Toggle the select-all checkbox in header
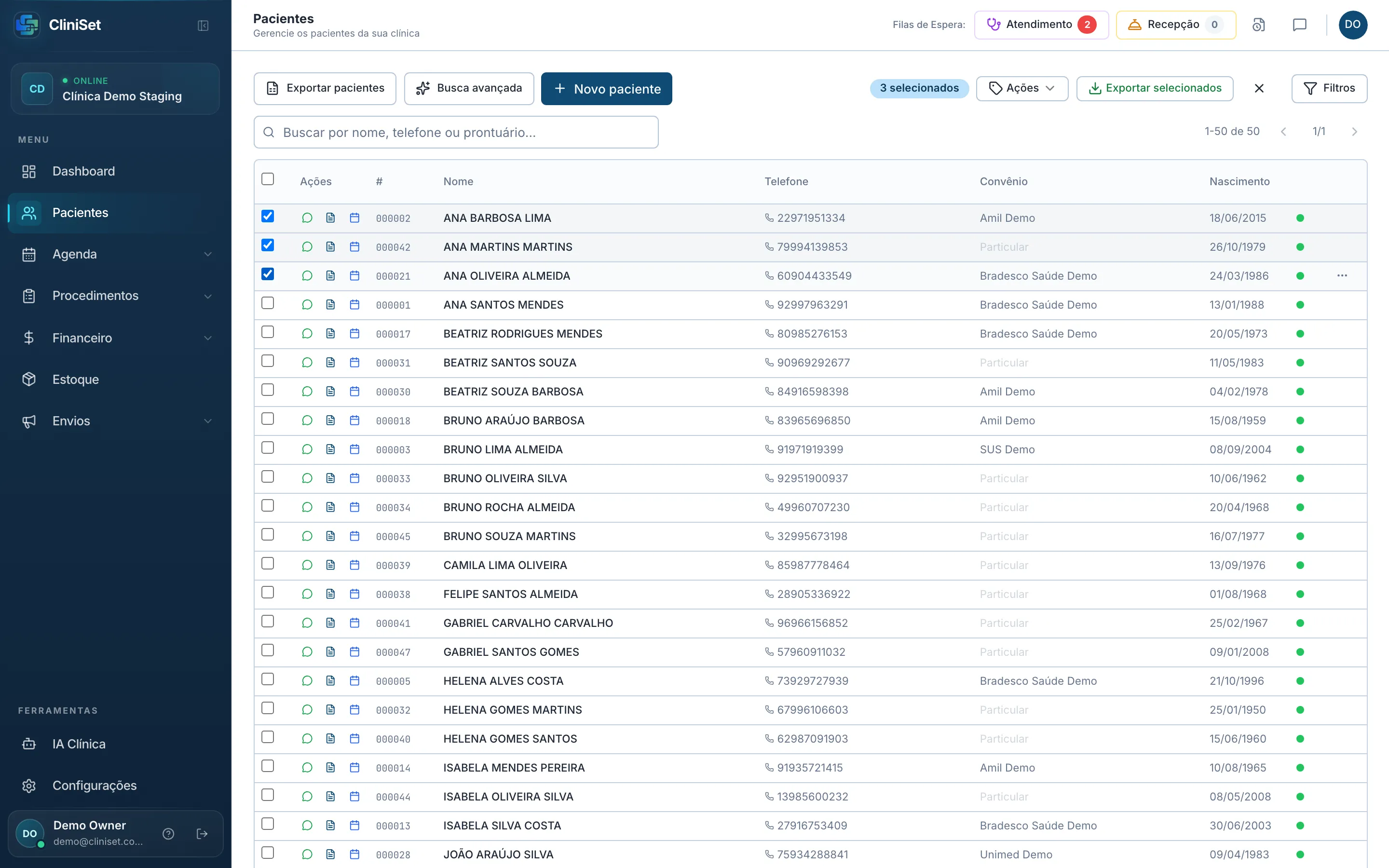Viewport: 1389px width, 868px height. click(x=268, y=179)
